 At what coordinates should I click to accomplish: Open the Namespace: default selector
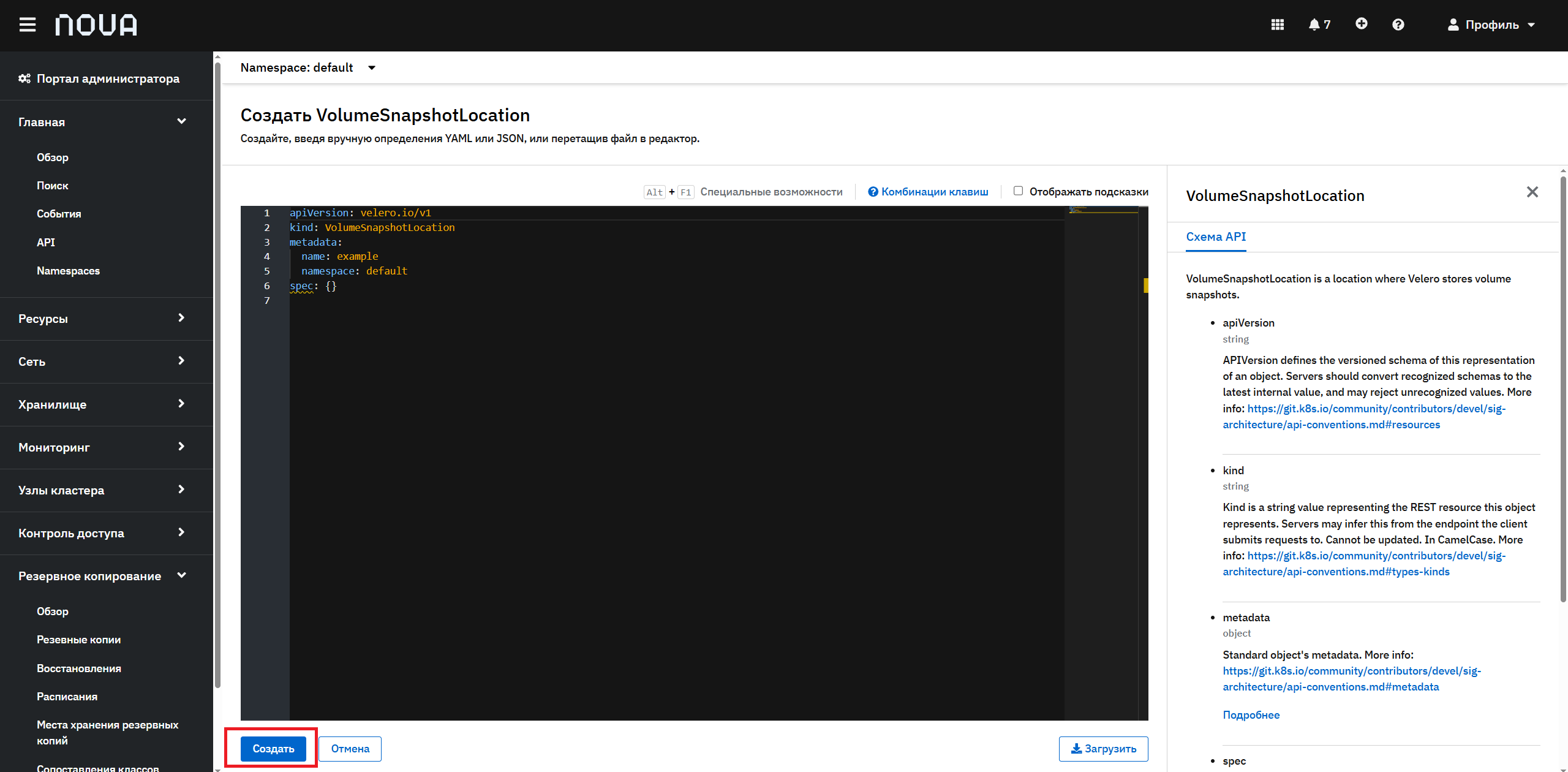click(307, 67)
